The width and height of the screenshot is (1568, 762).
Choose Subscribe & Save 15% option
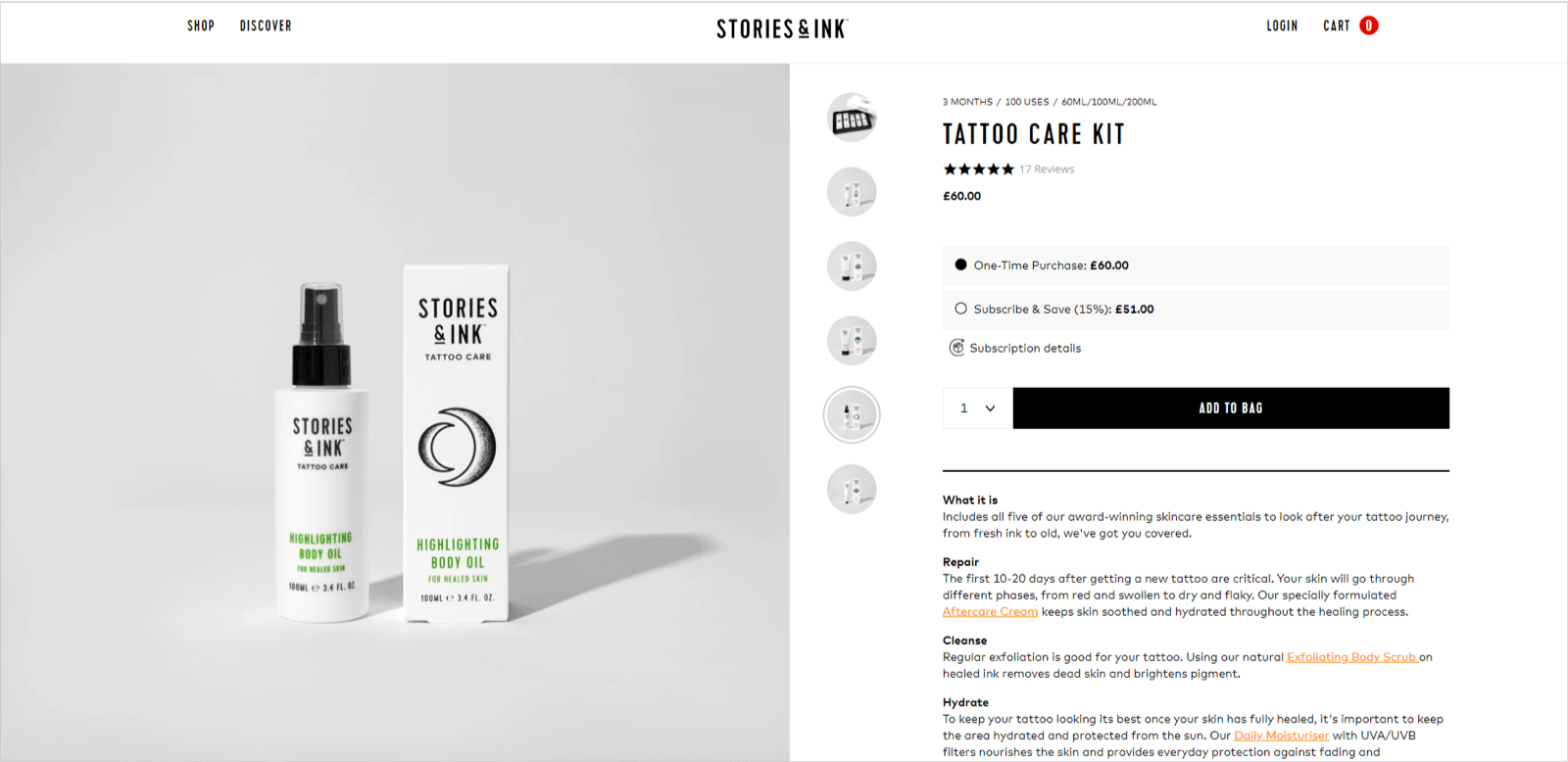961,309
